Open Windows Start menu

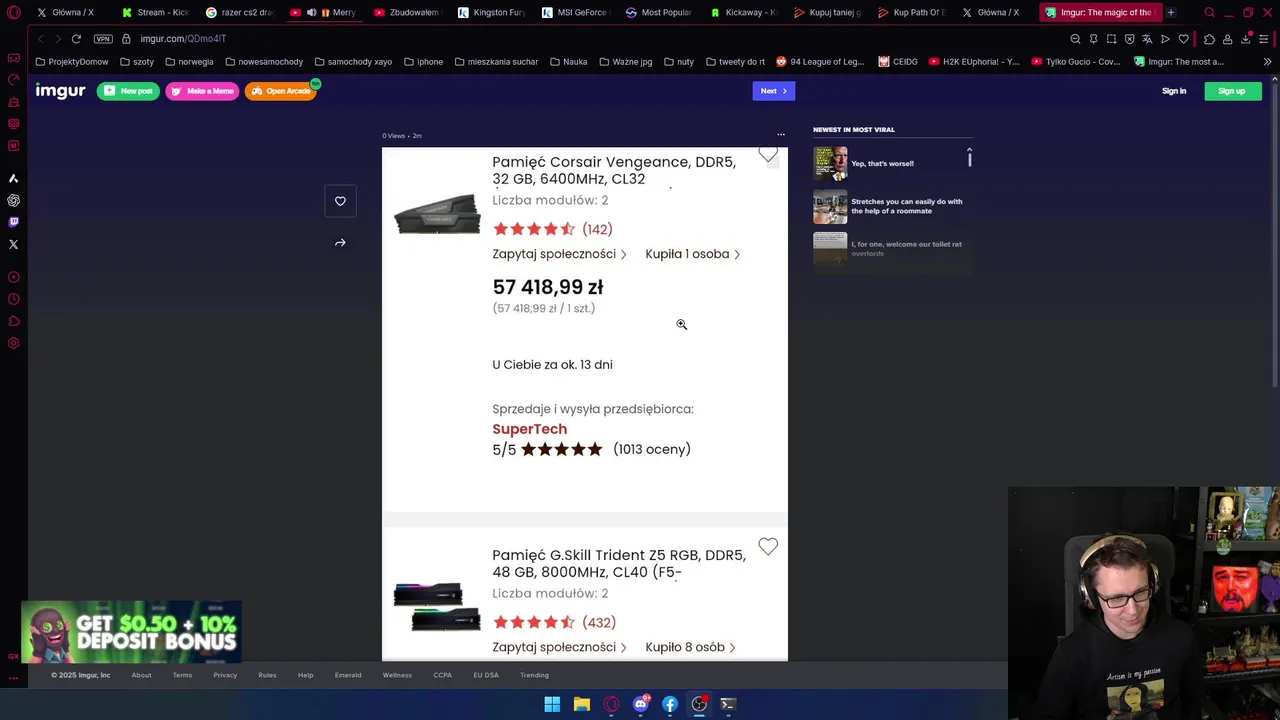pyautogui.click(x=552, y=704)
